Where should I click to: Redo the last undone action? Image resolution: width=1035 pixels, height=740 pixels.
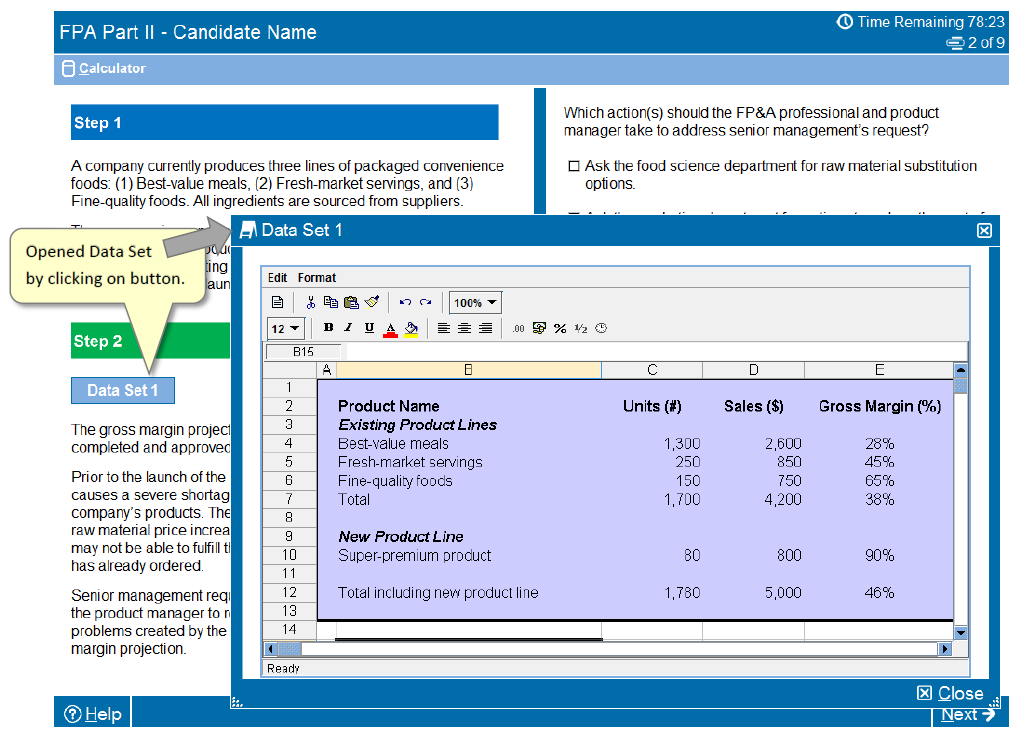coord(425,302)
